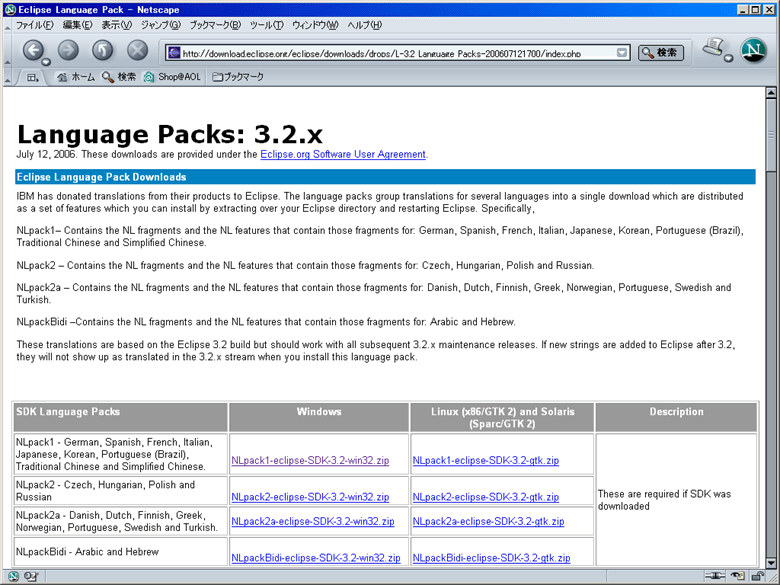Click the 'Linux (x86/GTK 2) and Solaris' column header
Viewport: 780px width, 585px height.
(502, 417)
